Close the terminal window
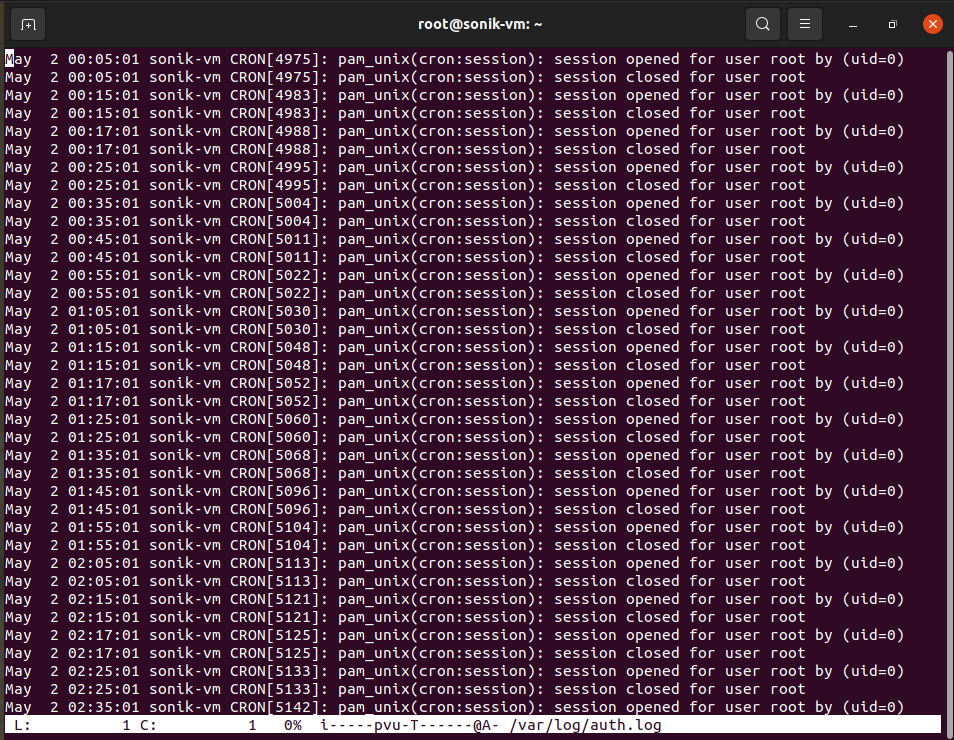Image resolution: width=954 pixels, height=740 pixels. tap(932, 24)
